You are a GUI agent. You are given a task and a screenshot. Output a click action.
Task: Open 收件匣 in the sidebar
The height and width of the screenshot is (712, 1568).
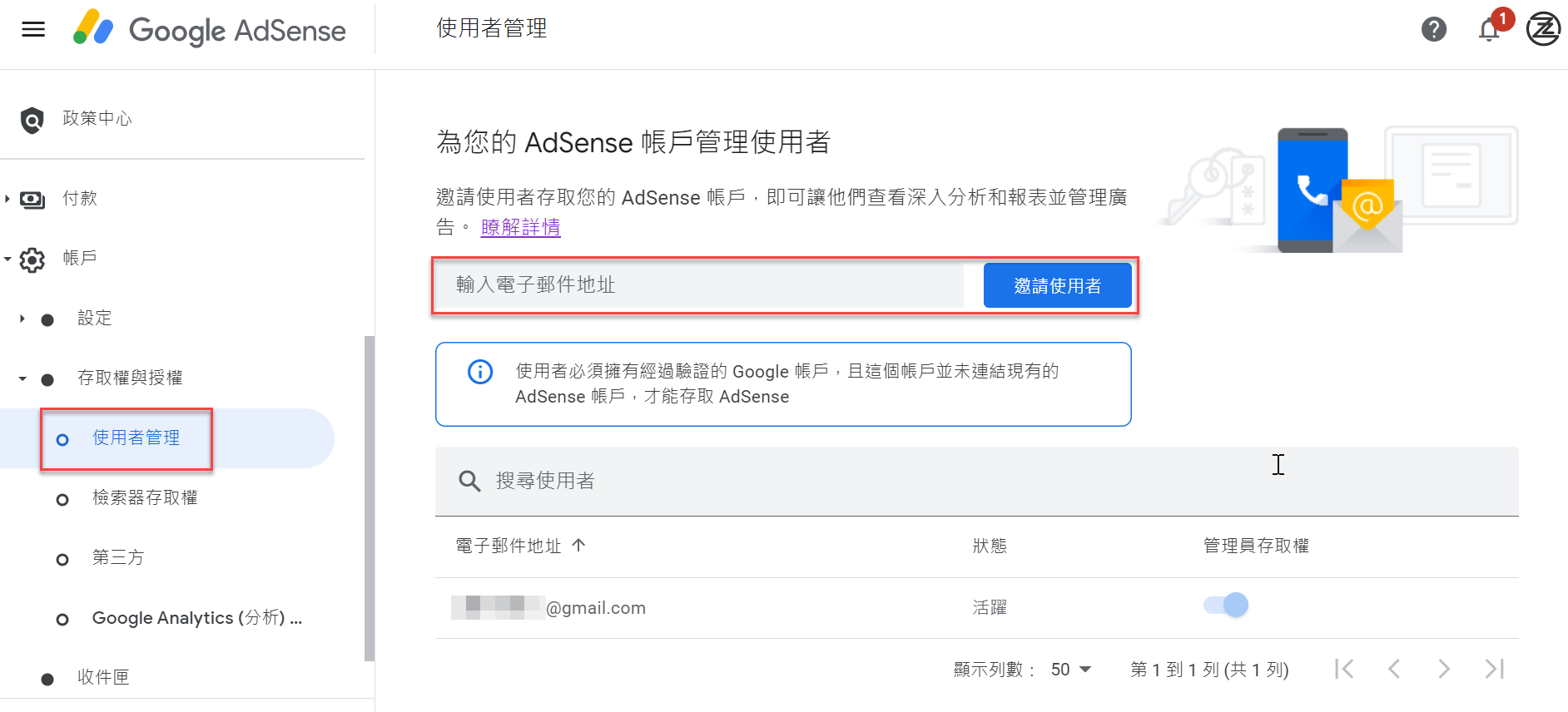[x=103, y=677]
